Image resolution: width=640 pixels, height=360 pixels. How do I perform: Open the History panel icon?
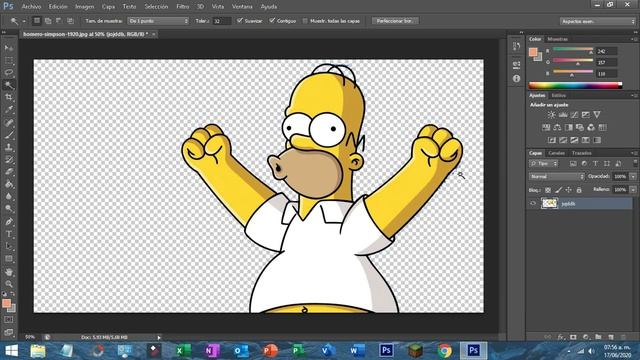(x=516, y=46)
